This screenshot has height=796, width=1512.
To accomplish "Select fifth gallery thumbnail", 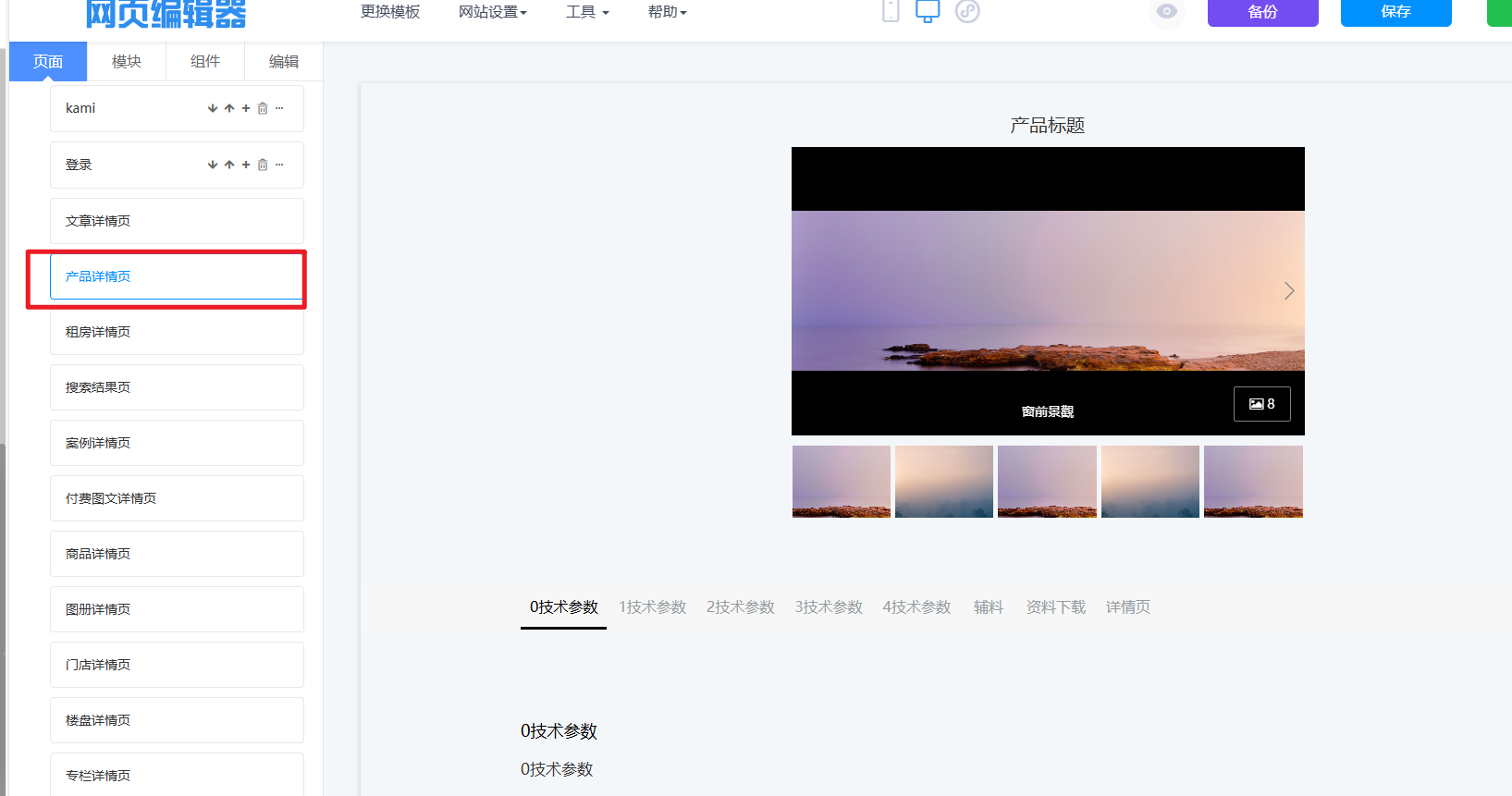I will click(1253, 482).
